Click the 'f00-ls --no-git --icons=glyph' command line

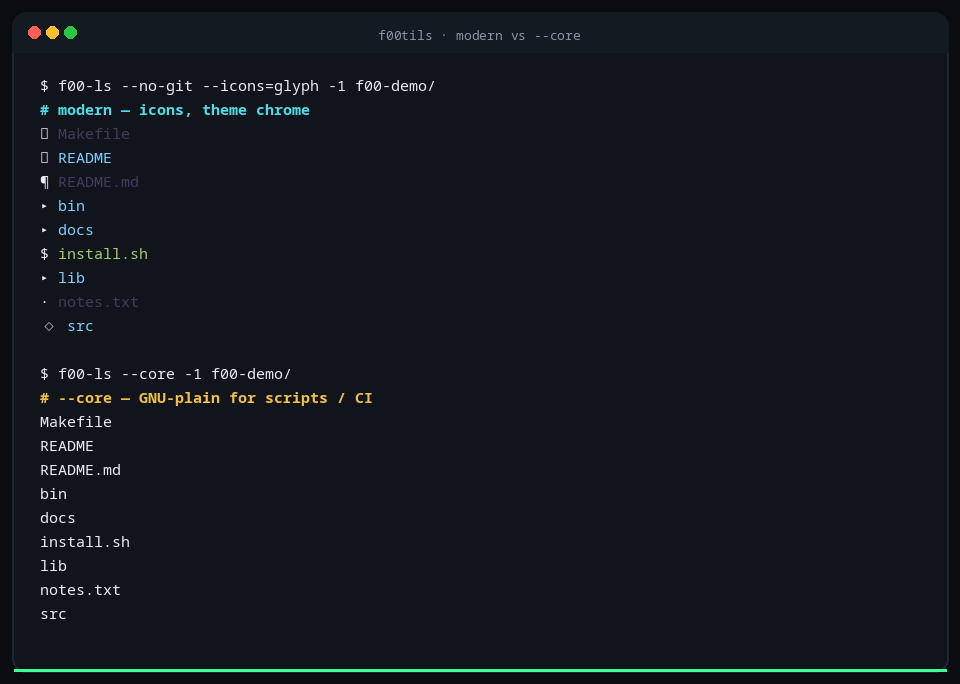(x=238, y=86)
